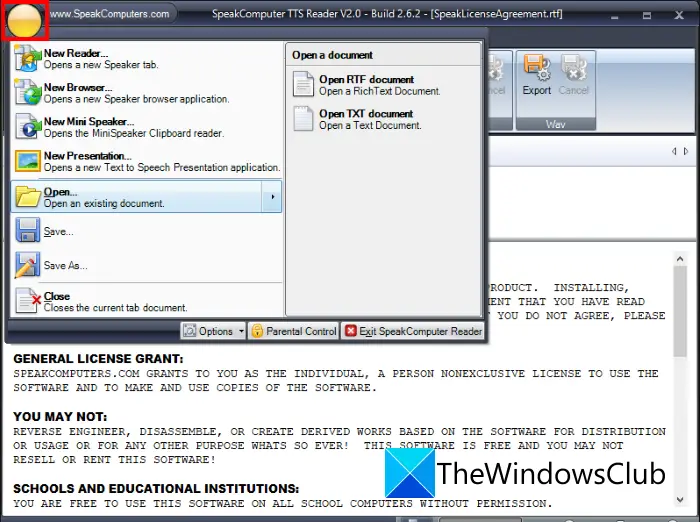The width and height of the screenshot is (700, 522).
Task: Click the Parental Control button
Action: pos(294,331)
